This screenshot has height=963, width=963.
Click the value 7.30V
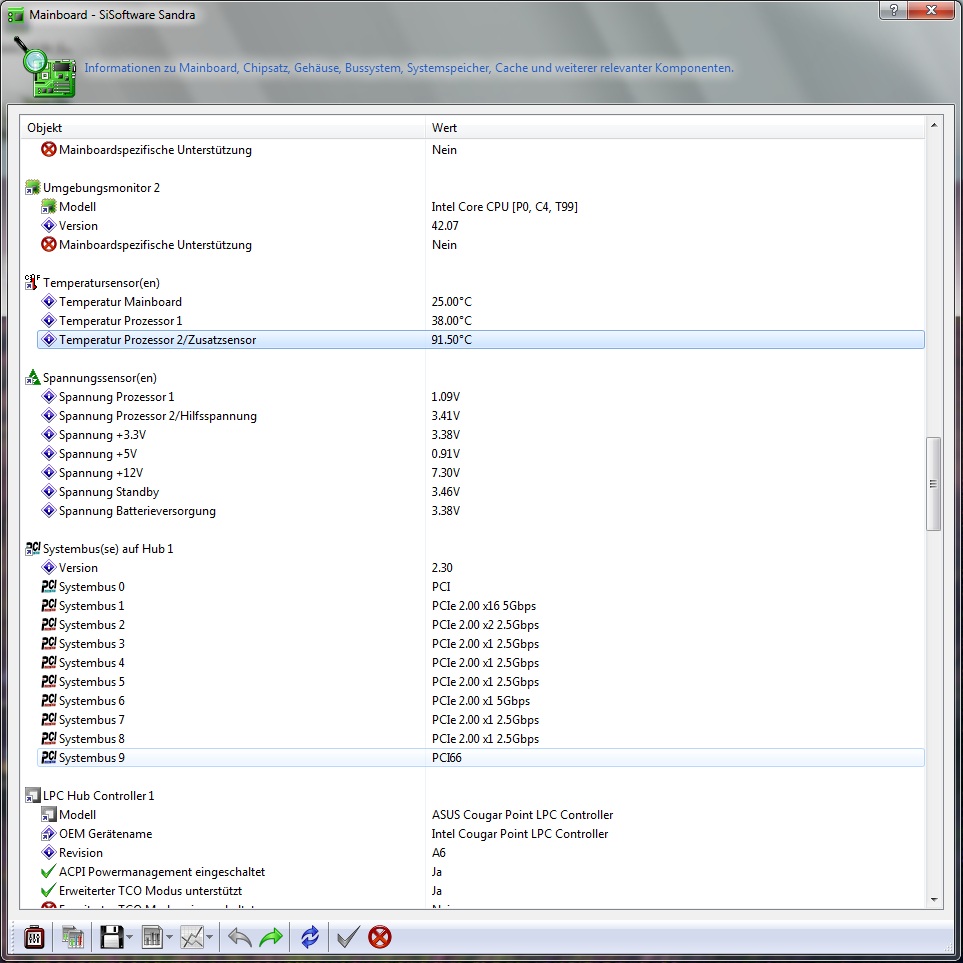coord(445,473)
